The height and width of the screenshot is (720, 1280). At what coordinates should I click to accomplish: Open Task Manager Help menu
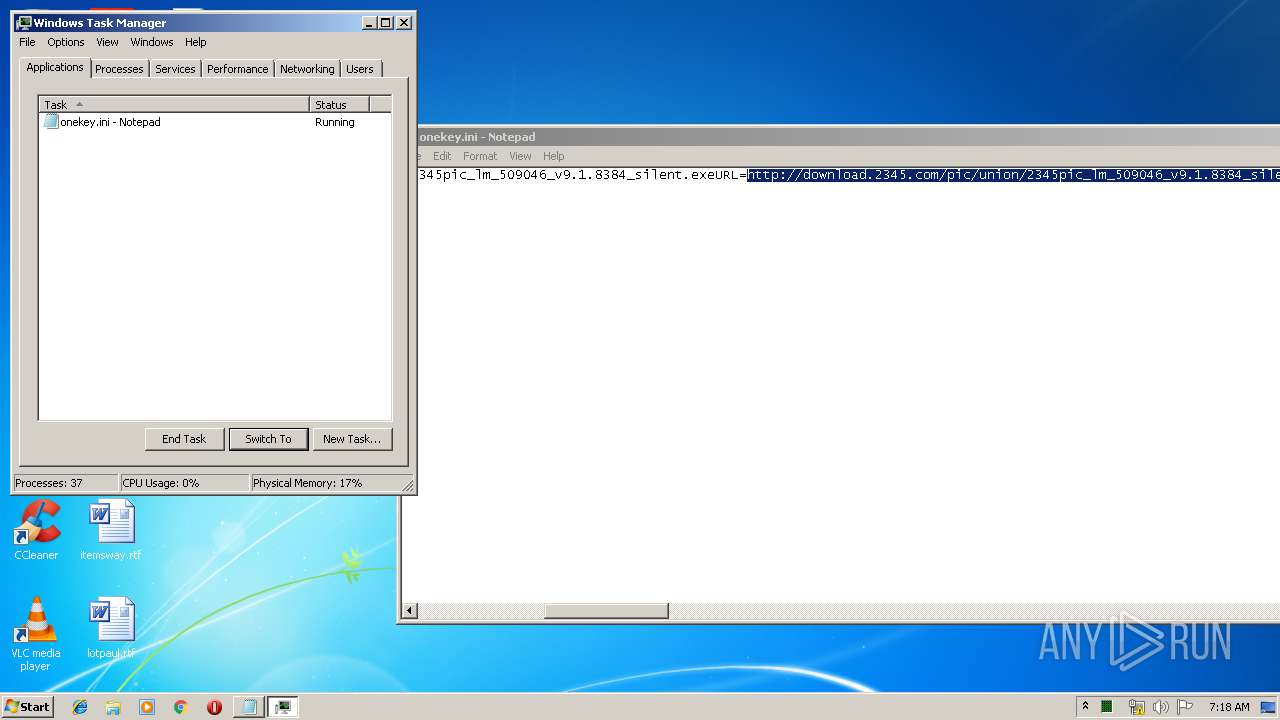(196, 42)
